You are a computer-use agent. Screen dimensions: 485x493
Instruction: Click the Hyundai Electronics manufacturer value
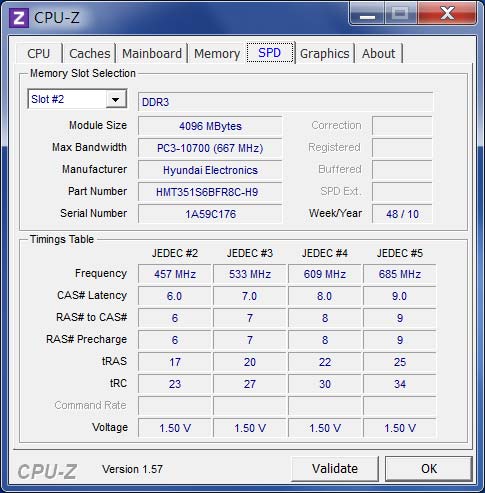(x=210, y=170)
